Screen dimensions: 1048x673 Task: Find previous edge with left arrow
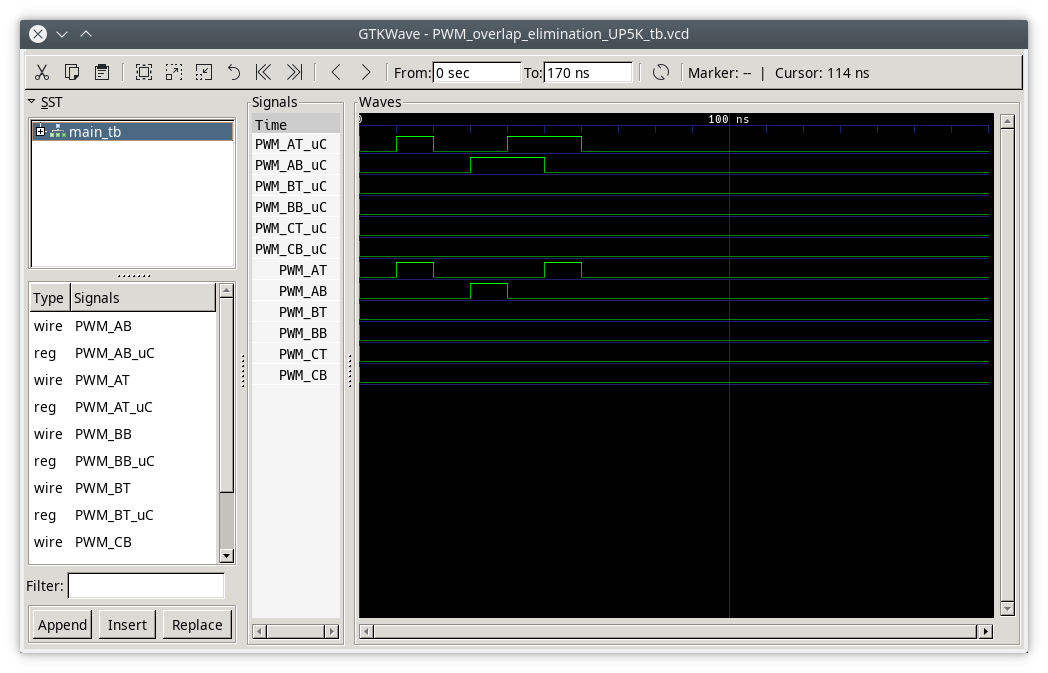[x=336, y=72]
